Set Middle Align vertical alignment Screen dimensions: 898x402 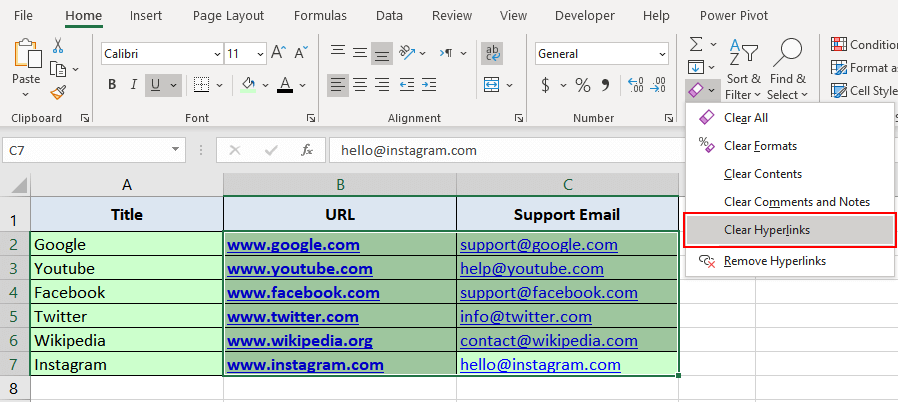[x=360, y=53]
